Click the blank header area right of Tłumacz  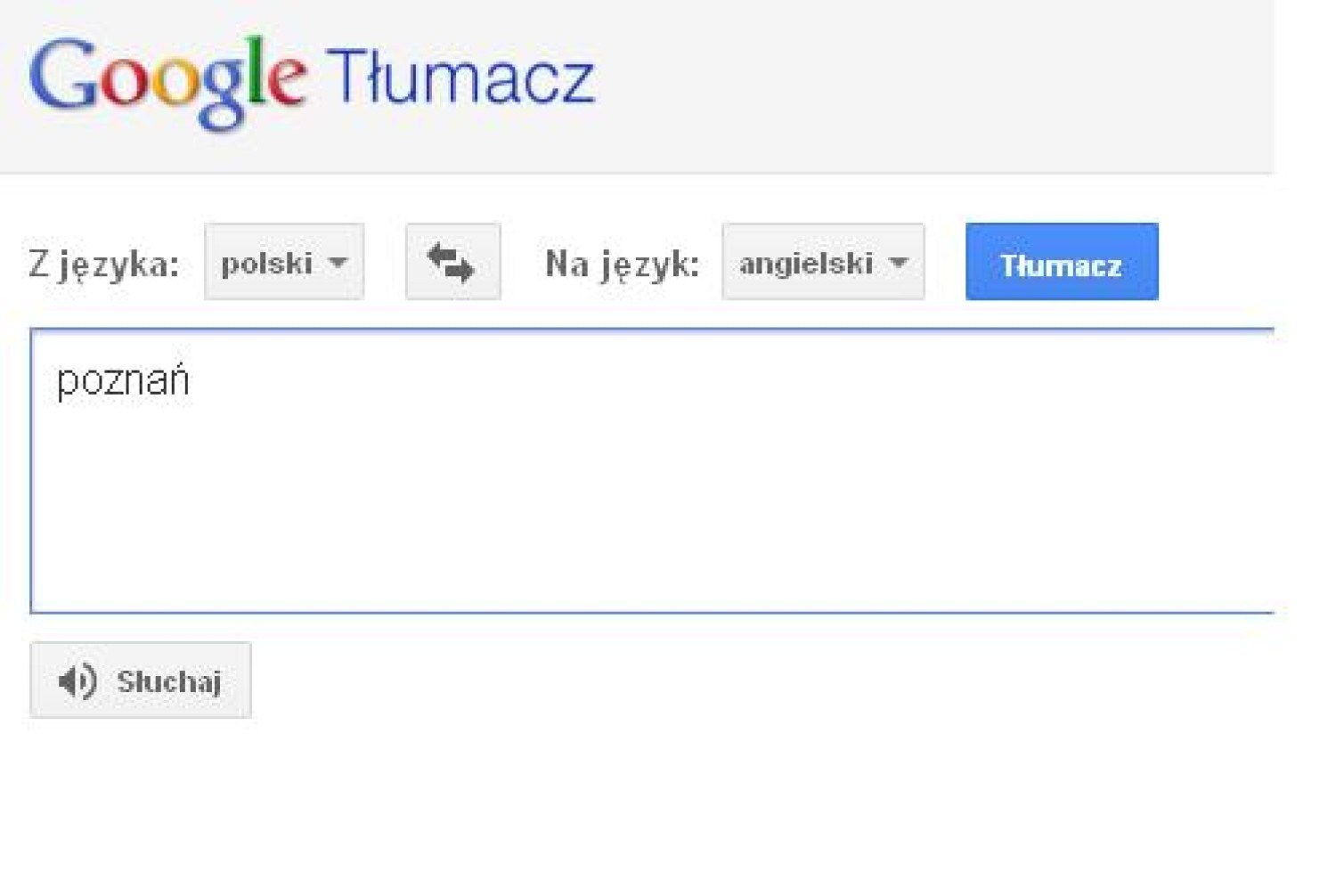pyautogui.click(x=935, y=80)
